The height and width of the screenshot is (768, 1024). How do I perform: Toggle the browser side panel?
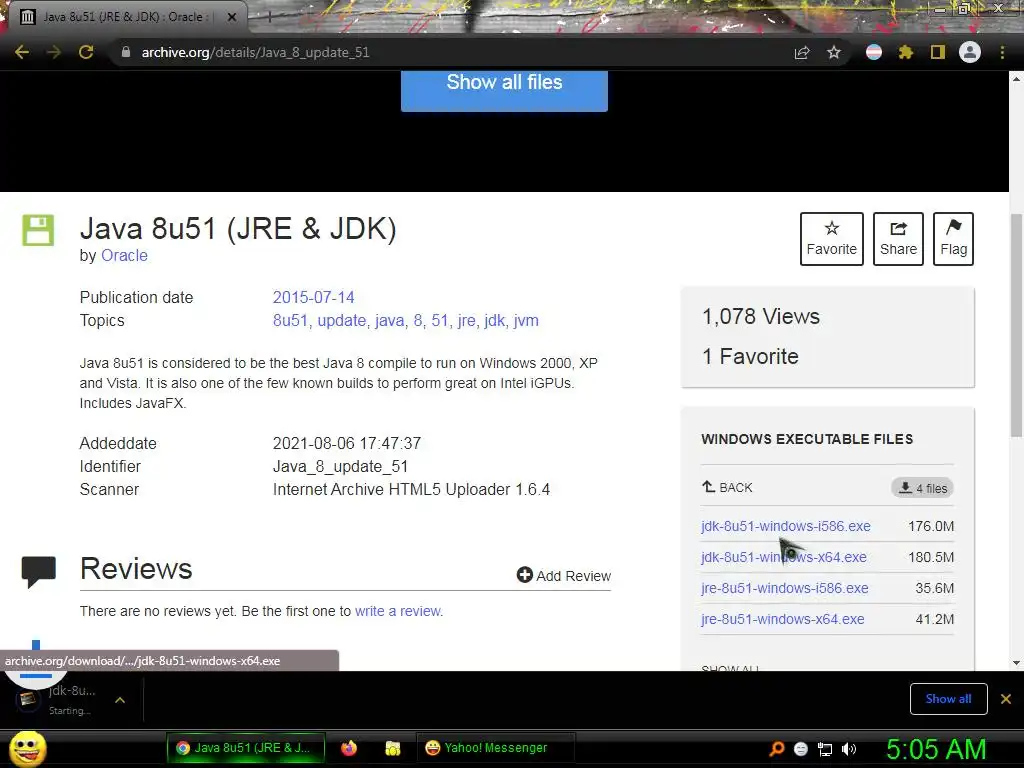click(x=938, y=52)
